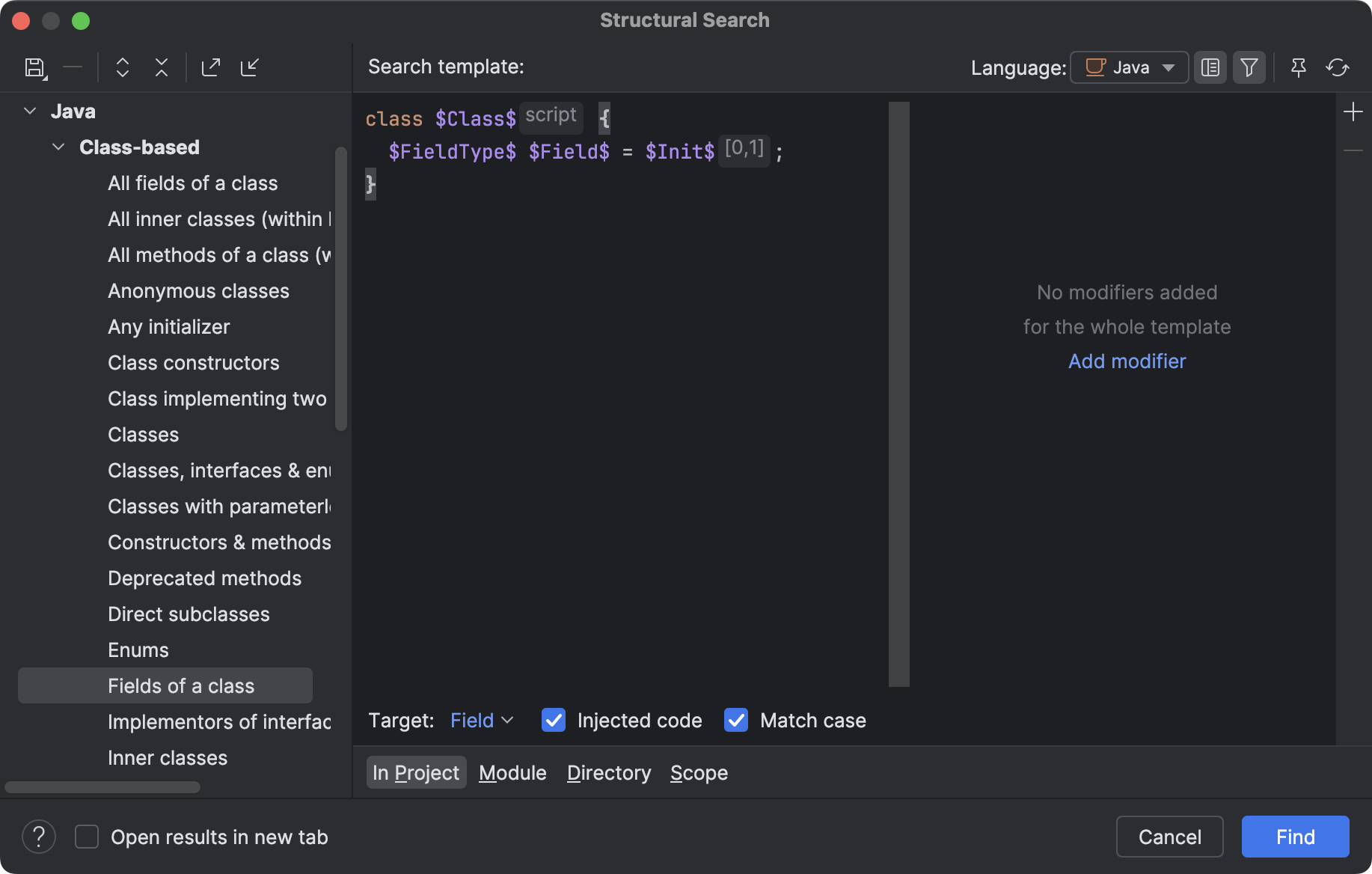
Task: Import template from clipboard
Action: (250, 67)
